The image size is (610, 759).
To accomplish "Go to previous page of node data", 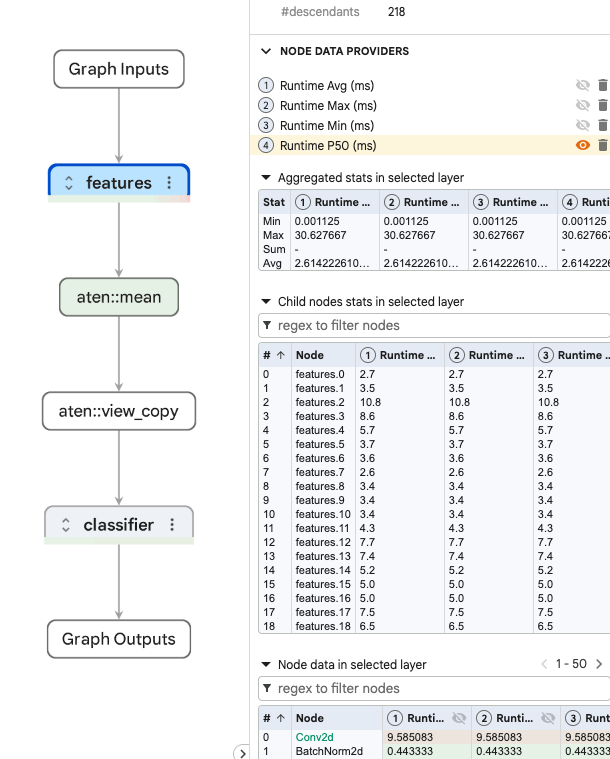I will tap(544, 664).
